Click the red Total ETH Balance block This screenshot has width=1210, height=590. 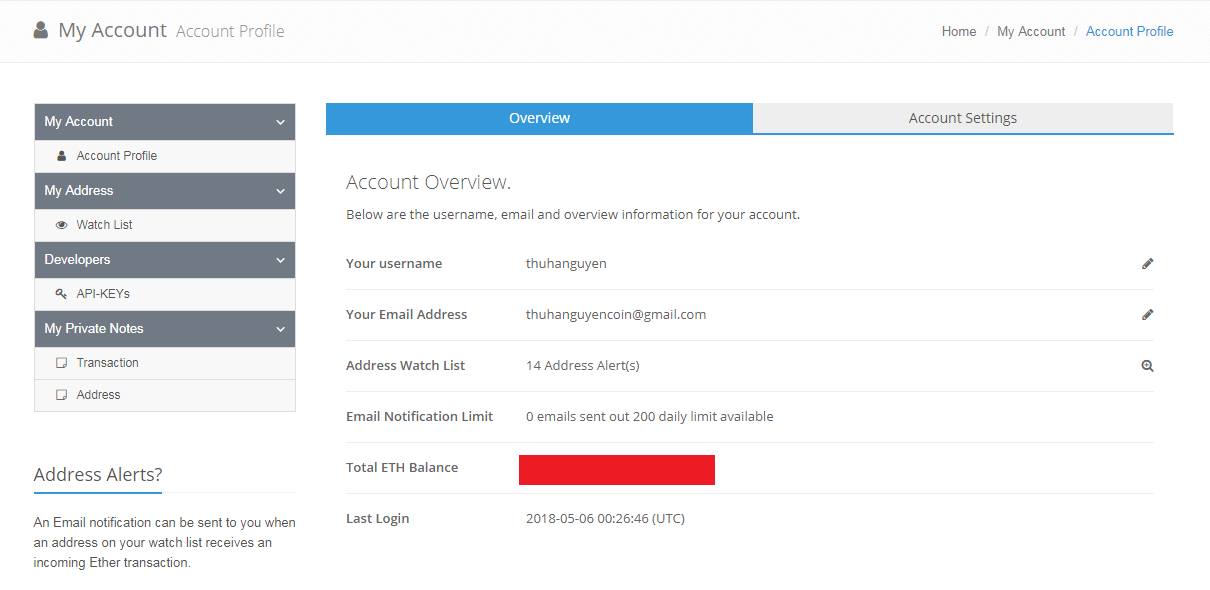tap(616, 469)
